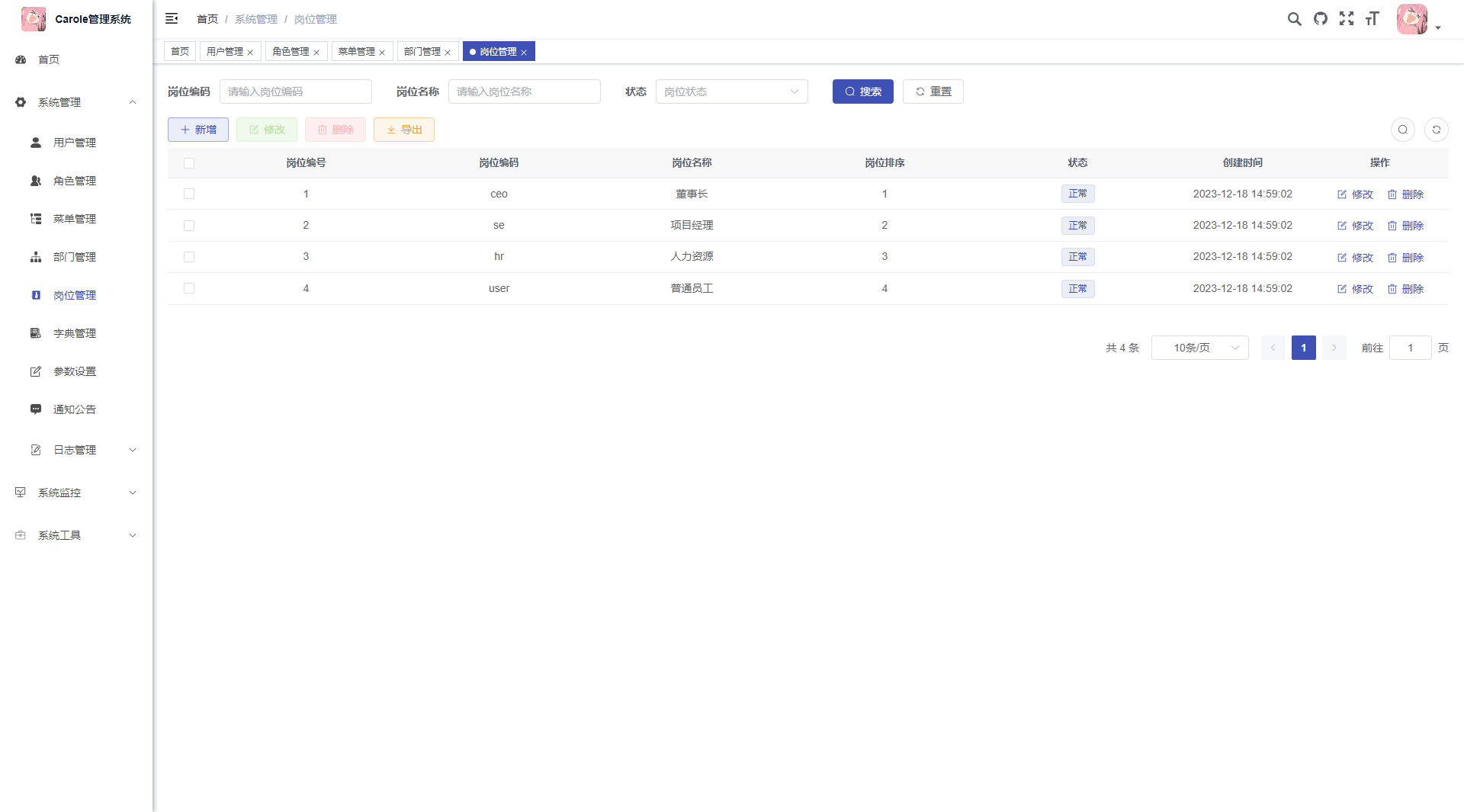Open 岗位管理 in the sidebar
Screen dimensions: 1464x812
click(x=76, y=295)
